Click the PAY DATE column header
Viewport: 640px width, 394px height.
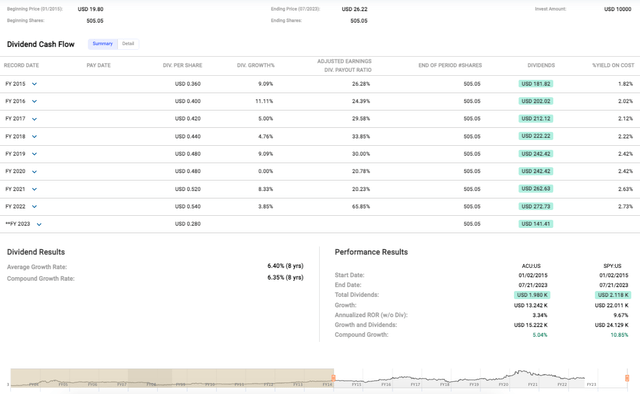point(98,65)
